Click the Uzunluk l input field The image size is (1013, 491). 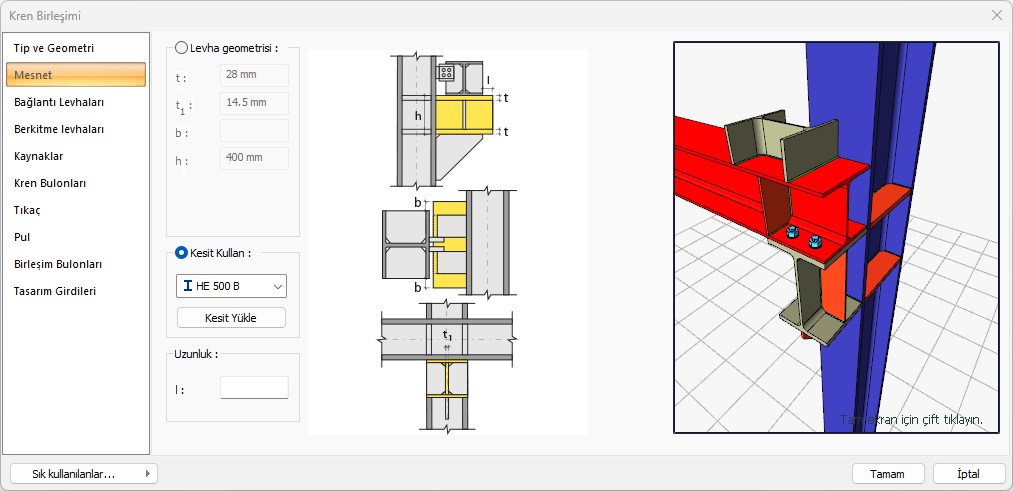pyautogui.click(x=254, y=388)
